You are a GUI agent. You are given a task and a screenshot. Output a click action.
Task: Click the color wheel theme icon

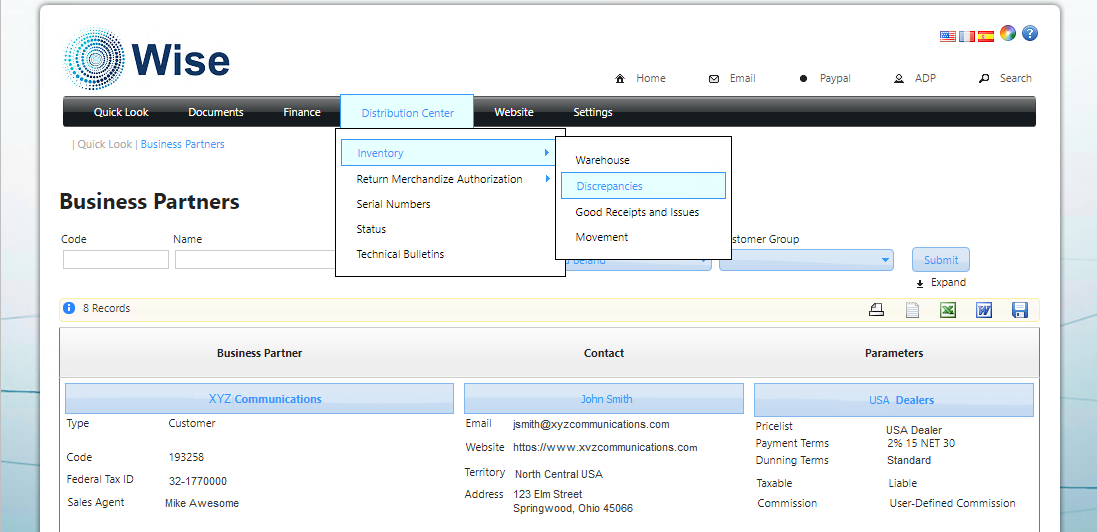[1008, 33]
